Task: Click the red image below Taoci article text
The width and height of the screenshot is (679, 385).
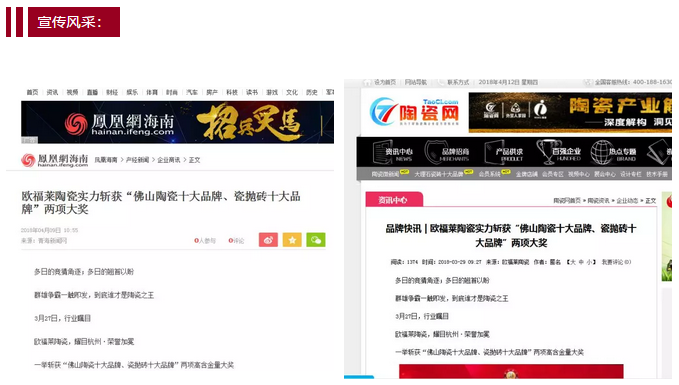Action: 511,372
